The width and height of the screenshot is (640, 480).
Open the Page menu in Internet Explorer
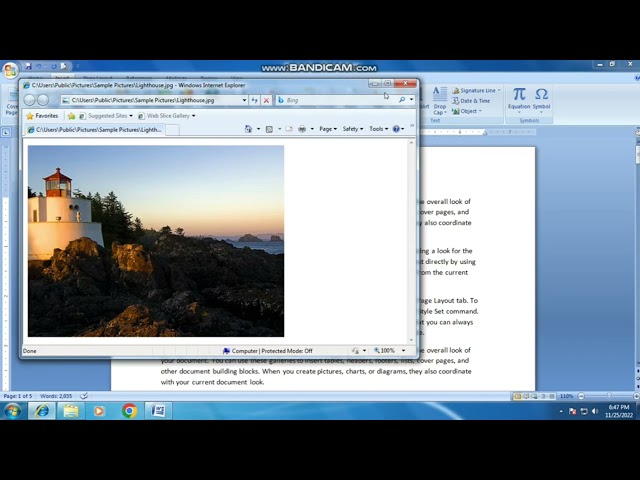[x=328, y=129]
